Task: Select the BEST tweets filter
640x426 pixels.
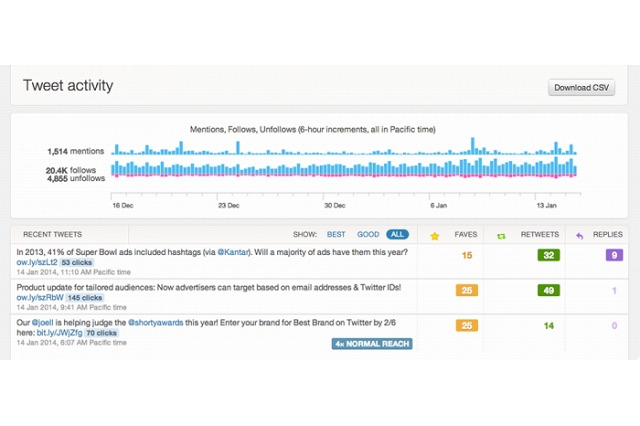Action: [335, 234]
